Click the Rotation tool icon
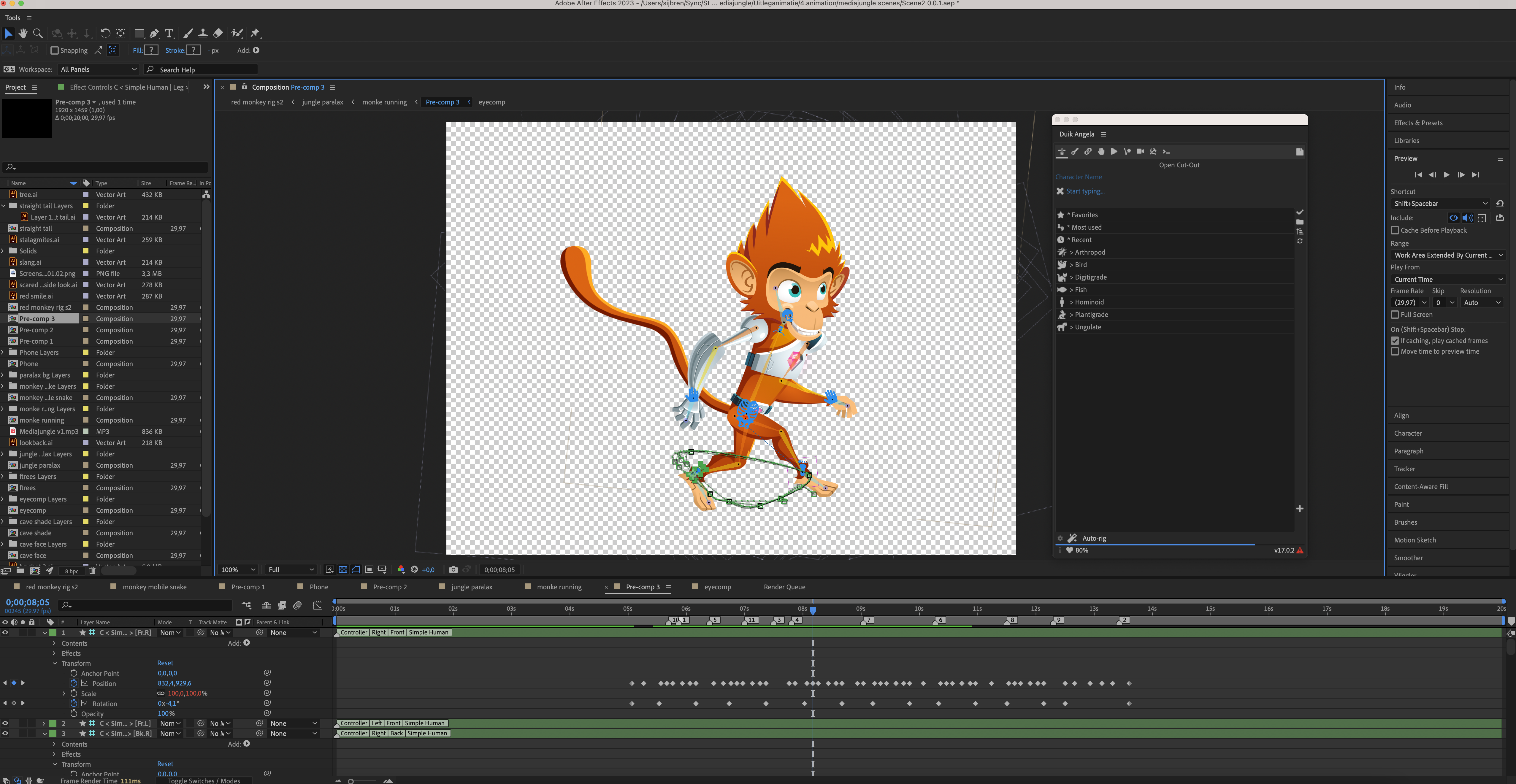1516x784 pixels. 105,34
